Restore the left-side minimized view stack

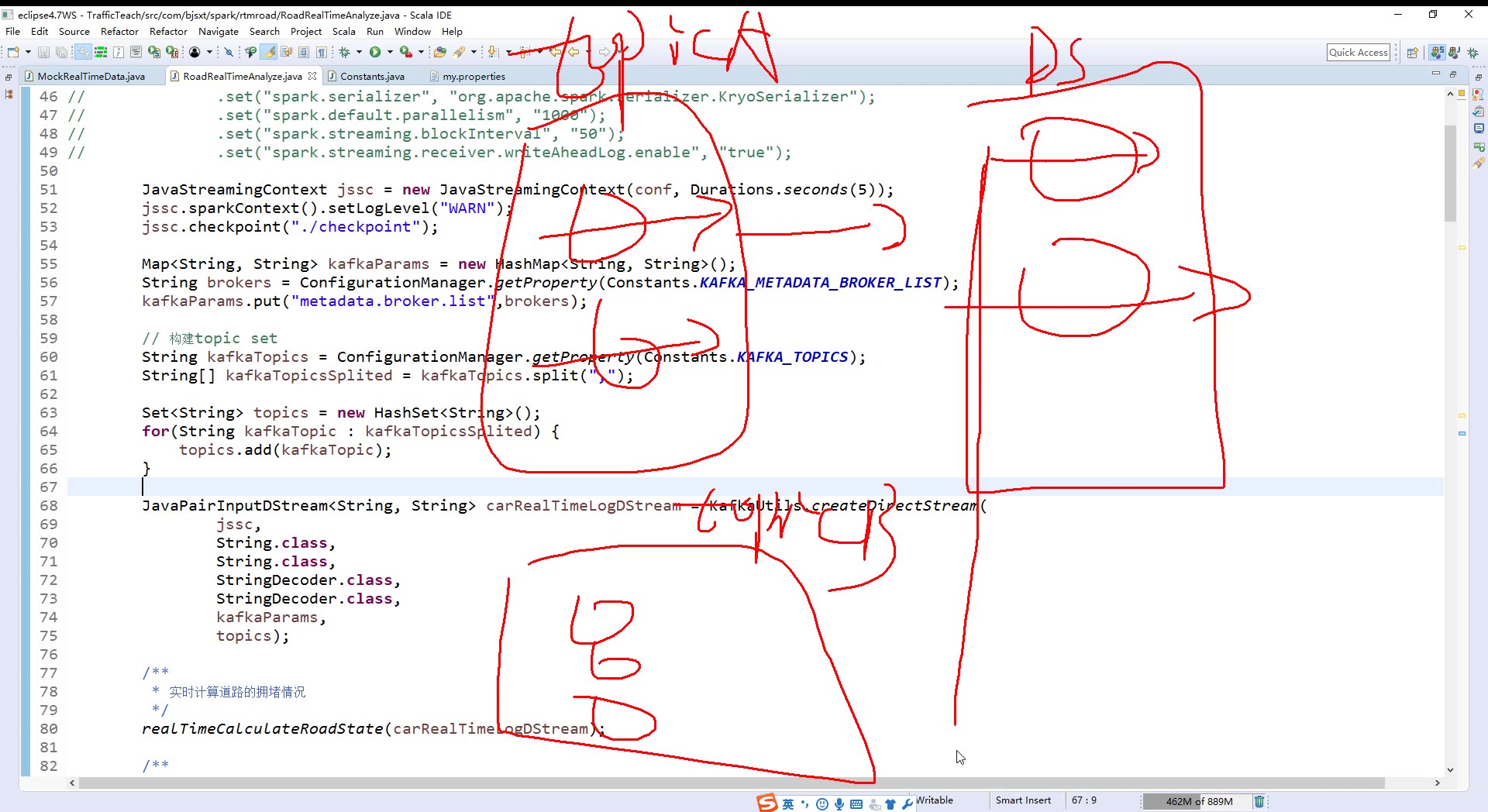[9, 77]
